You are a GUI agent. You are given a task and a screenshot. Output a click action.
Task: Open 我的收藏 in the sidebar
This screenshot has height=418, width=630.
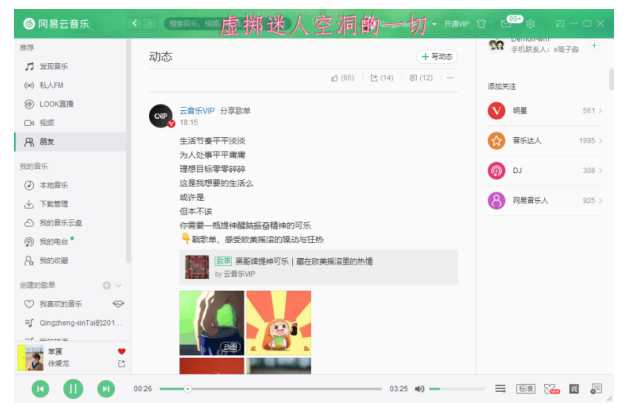(x=70, y=260)
